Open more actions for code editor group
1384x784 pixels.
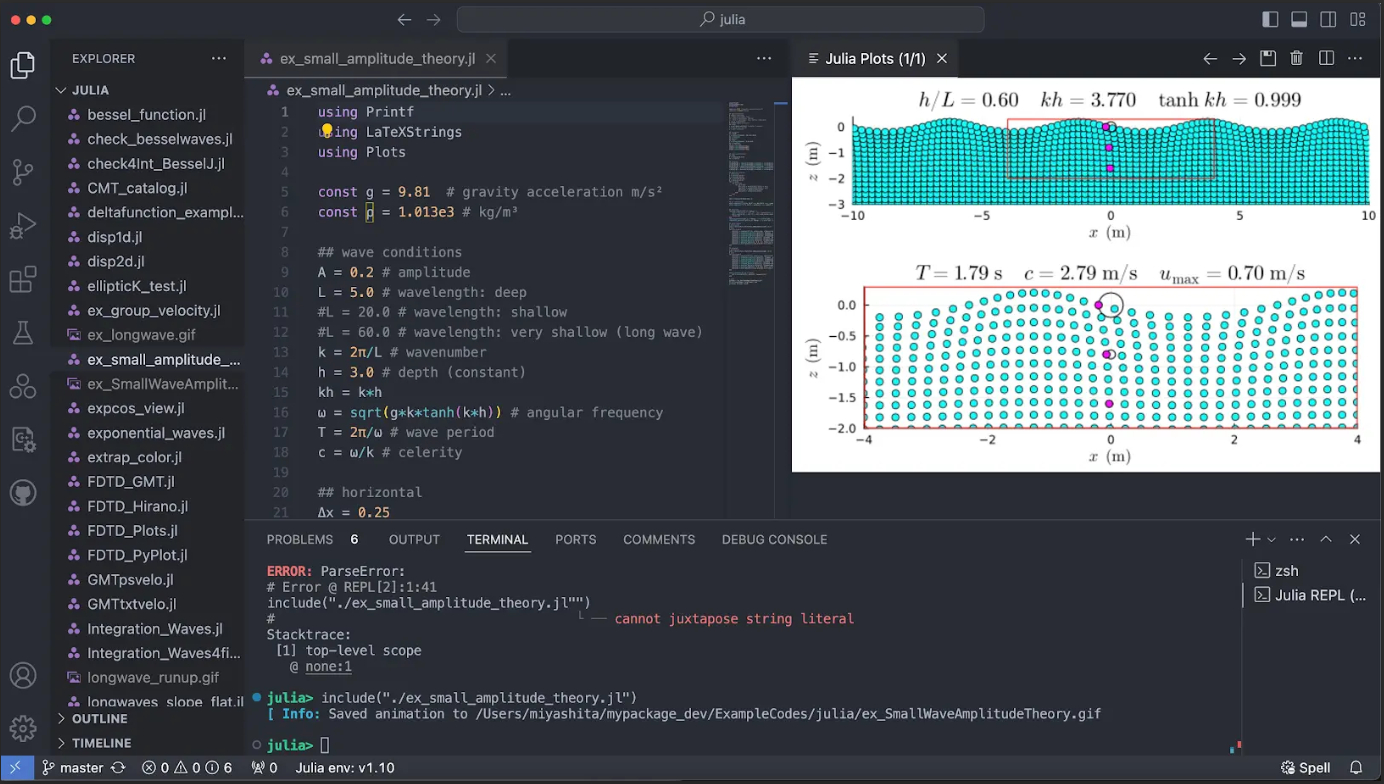(x=764, y=59)
